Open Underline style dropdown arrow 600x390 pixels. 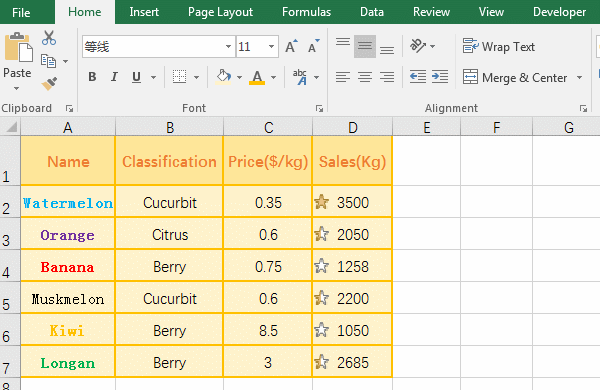pyautogui.click(x=153, y=77)
